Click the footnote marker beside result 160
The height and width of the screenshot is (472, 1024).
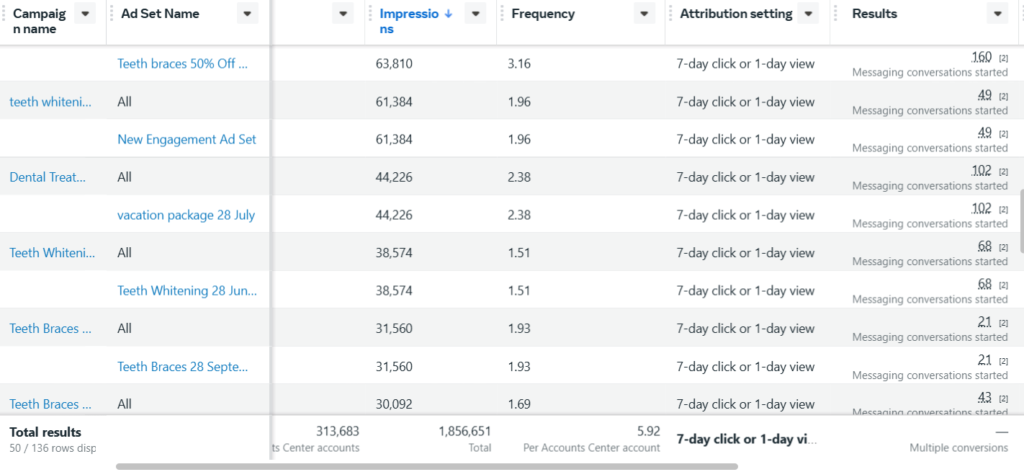(x=1003, y=58)
